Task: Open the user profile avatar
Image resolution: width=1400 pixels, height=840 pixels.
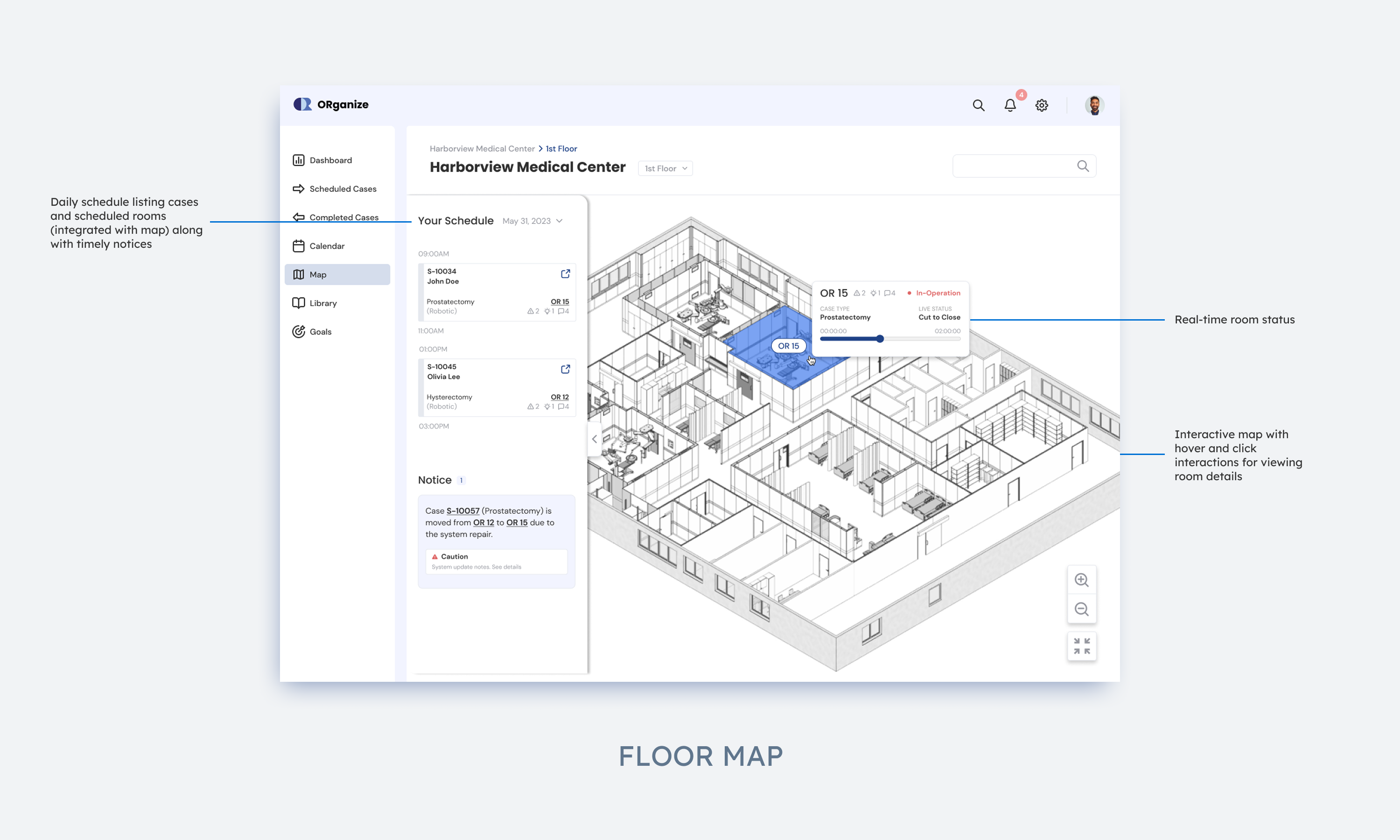Action: [x=1094, y=105]
